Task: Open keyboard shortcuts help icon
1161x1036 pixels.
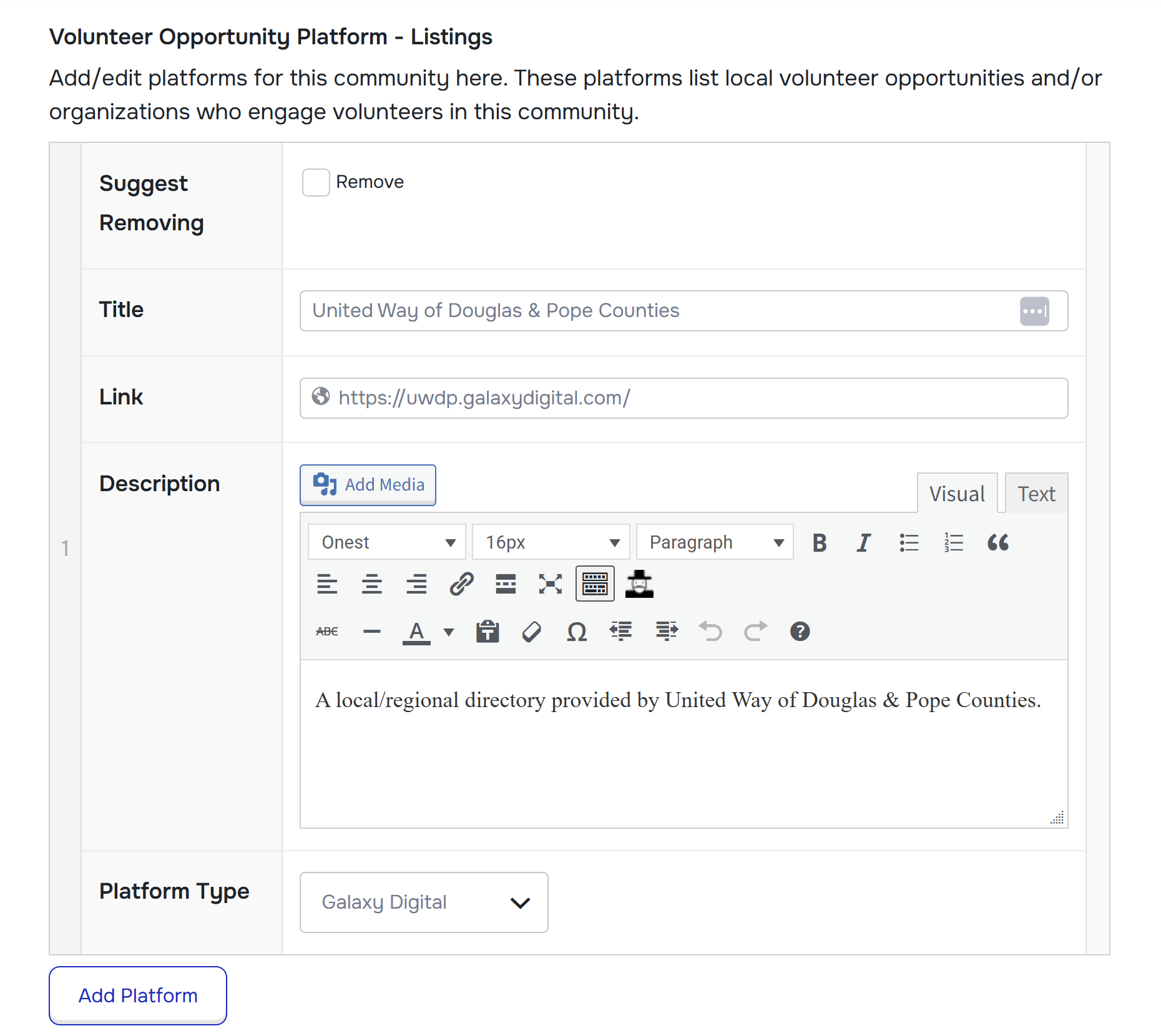Action: point(800,632)
